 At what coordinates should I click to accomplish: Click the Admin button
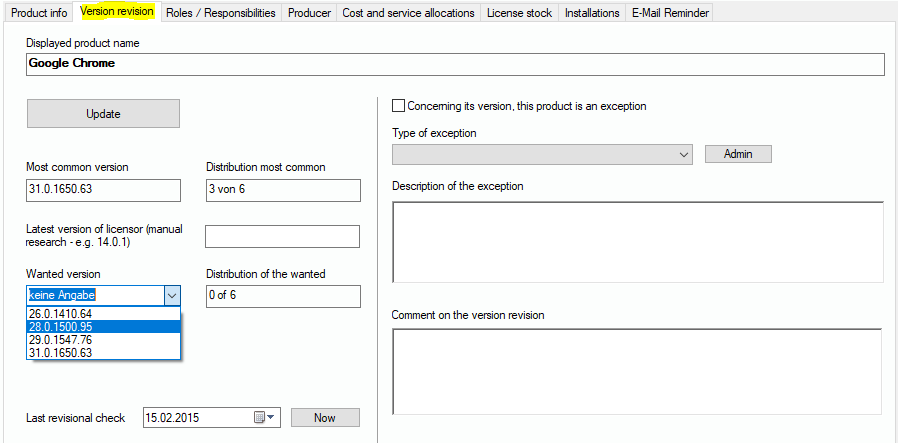[738, 154]
